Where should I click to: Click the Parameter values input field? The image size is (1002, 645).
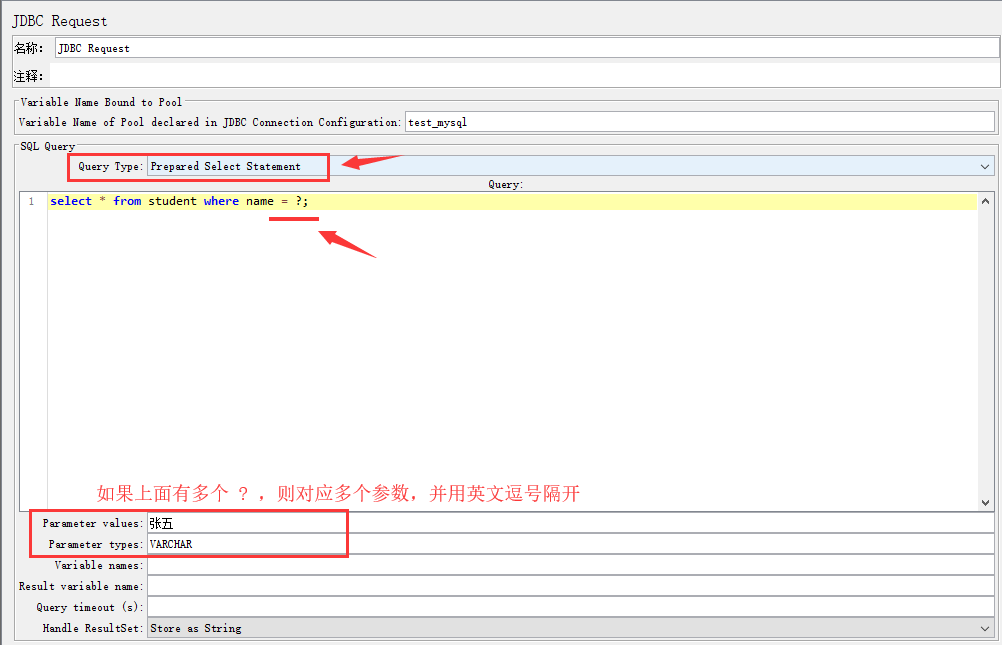click(570, 523)
